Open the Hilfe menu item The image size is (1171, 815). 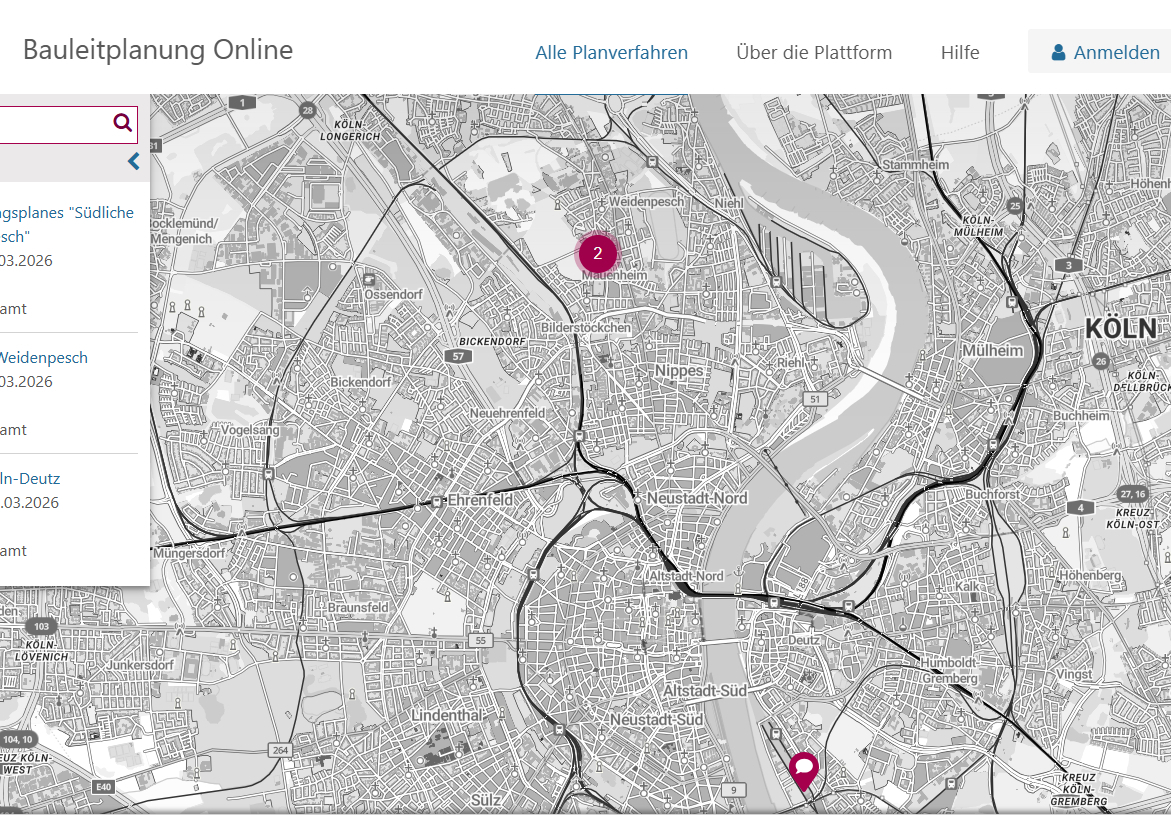959,53
